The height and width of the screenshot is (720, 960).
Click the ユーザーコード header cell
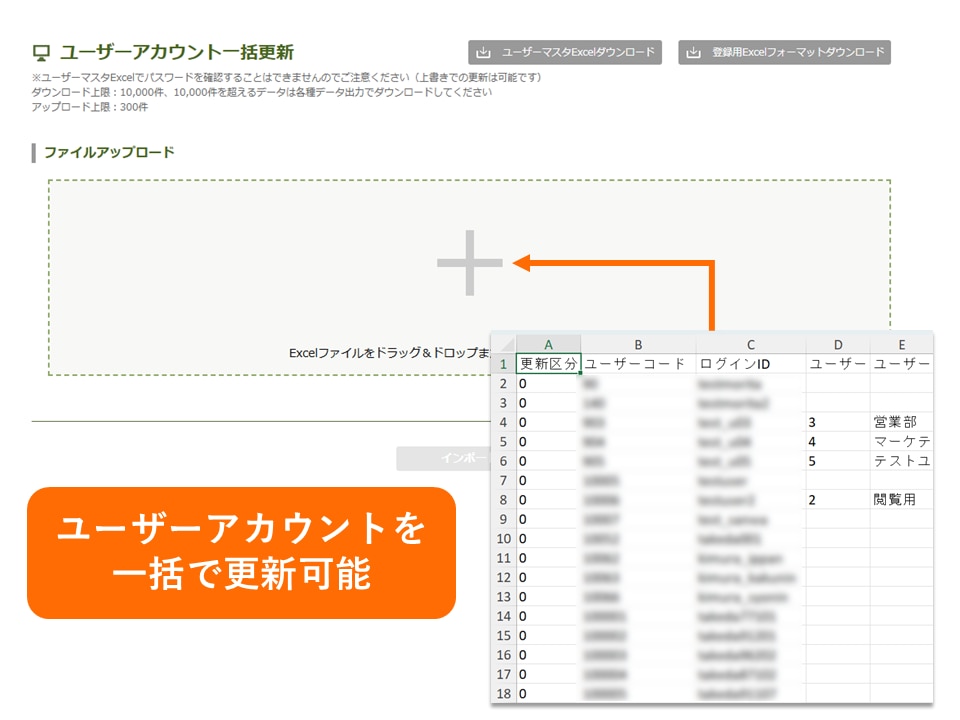(x=636, y=364)
